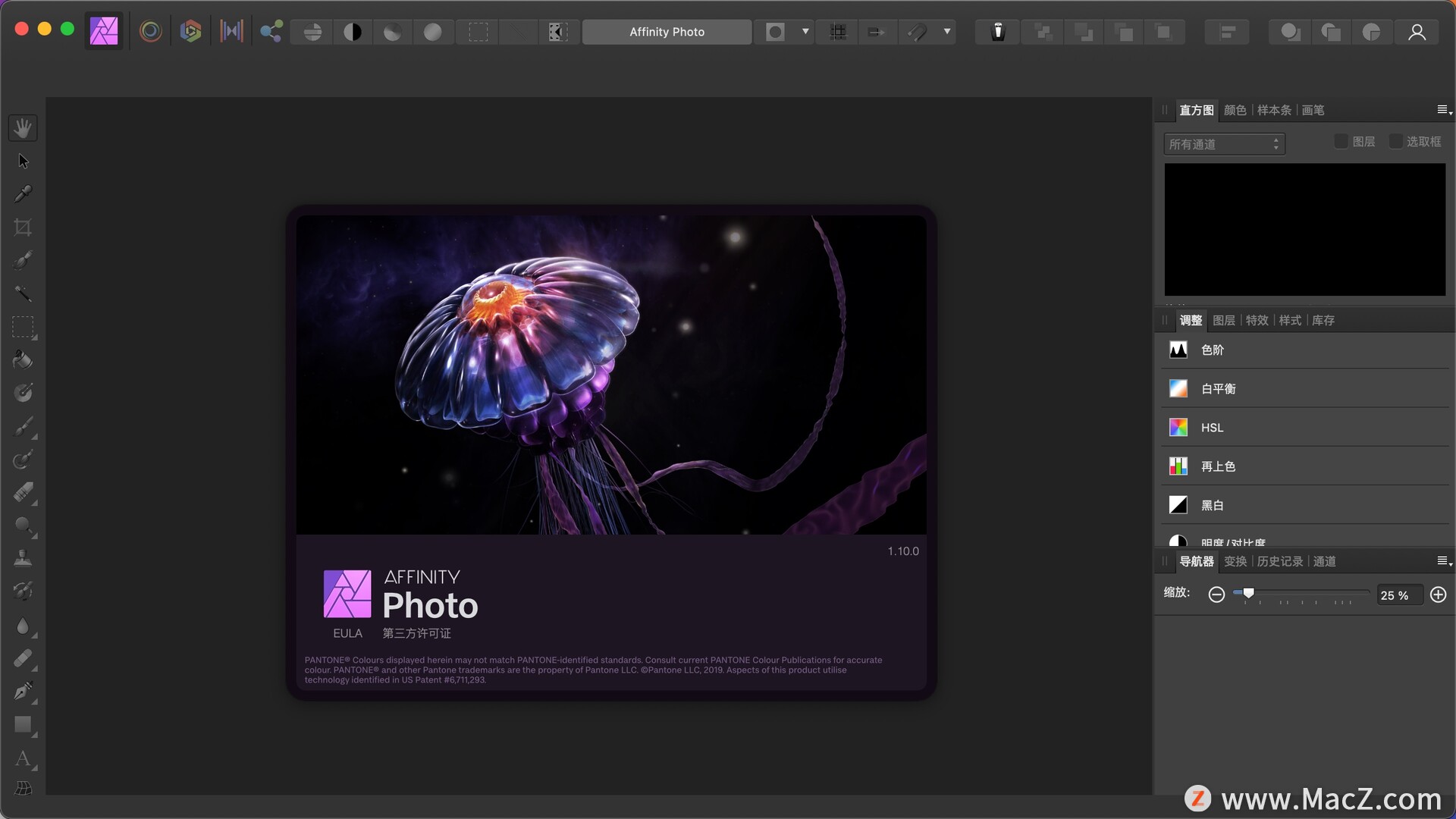
Task: Open the account user icon
Action: pos(1417,32)
